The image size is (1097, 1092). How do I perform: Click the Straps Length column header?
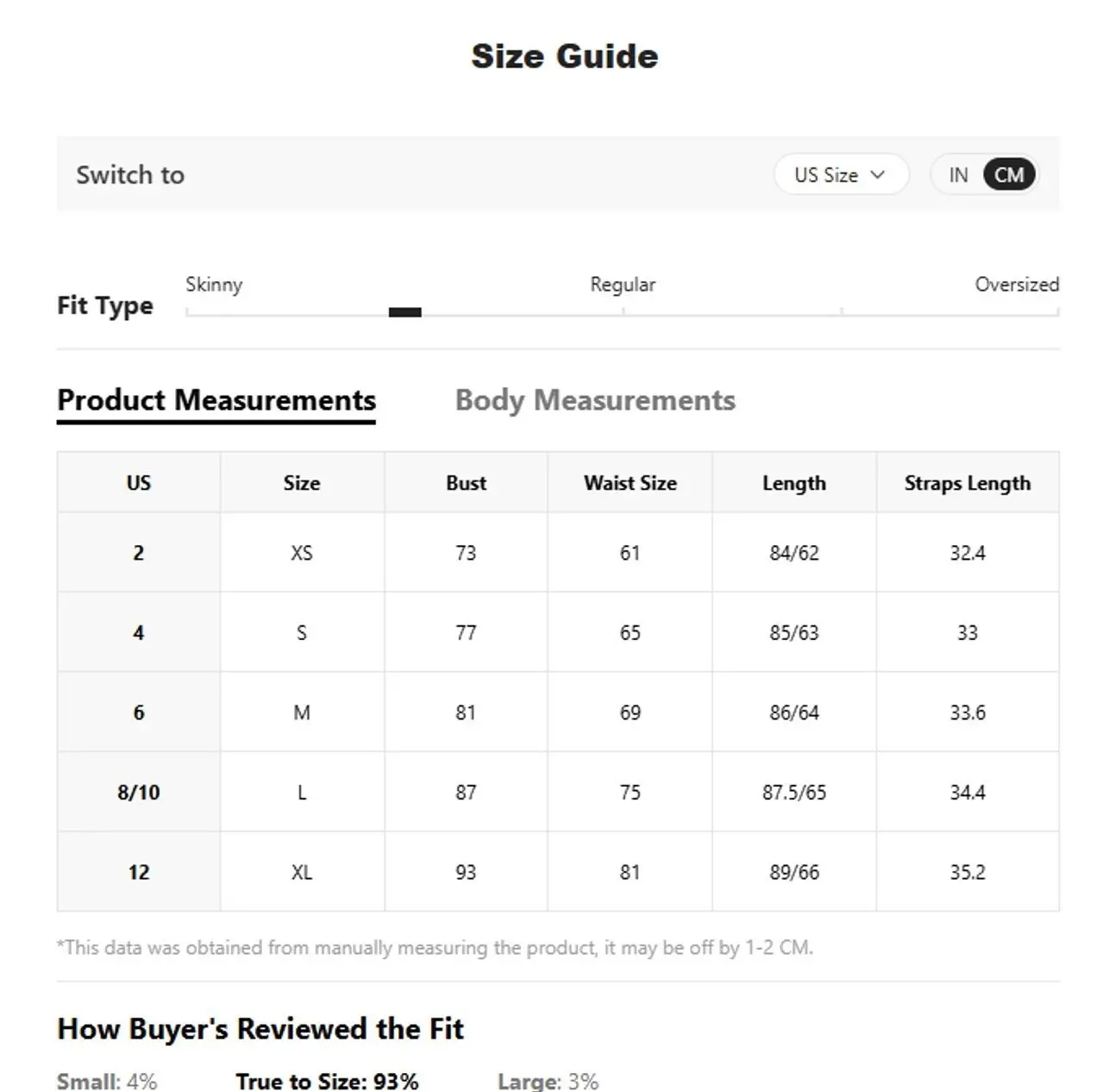[x=967, y=483]
